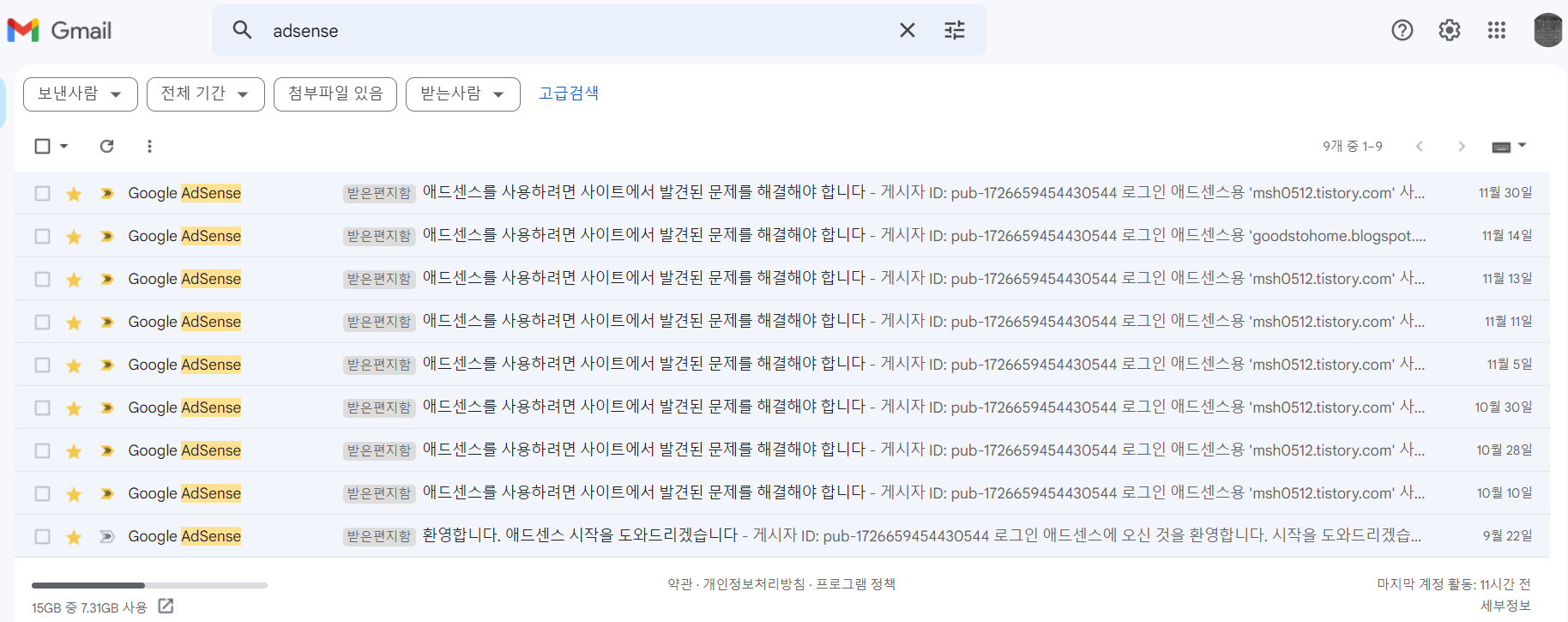Toggle importance marker on 11월 13일 email
1568x622 pixels.
[106, 279]
